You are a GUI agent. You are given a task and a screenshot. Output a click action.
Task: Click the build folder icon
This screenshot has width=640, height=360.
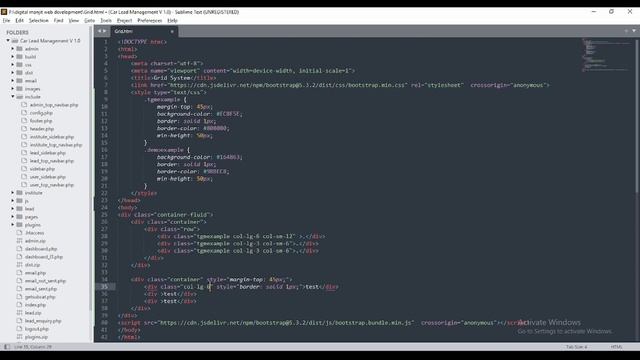pyautogui.click(x=19, y=57)
